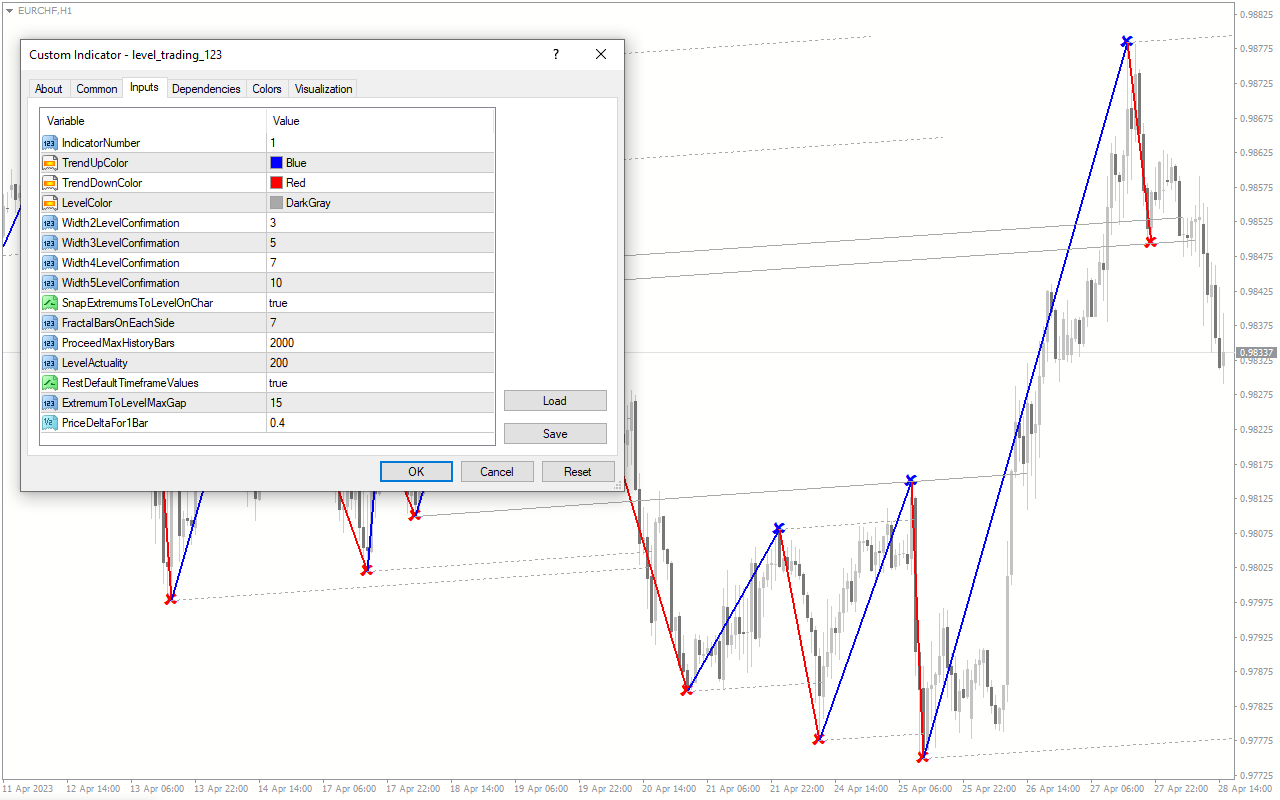1280x800 pixels.
Task: Click the blue X peak marker near 0.98775
Action: 1127,42
